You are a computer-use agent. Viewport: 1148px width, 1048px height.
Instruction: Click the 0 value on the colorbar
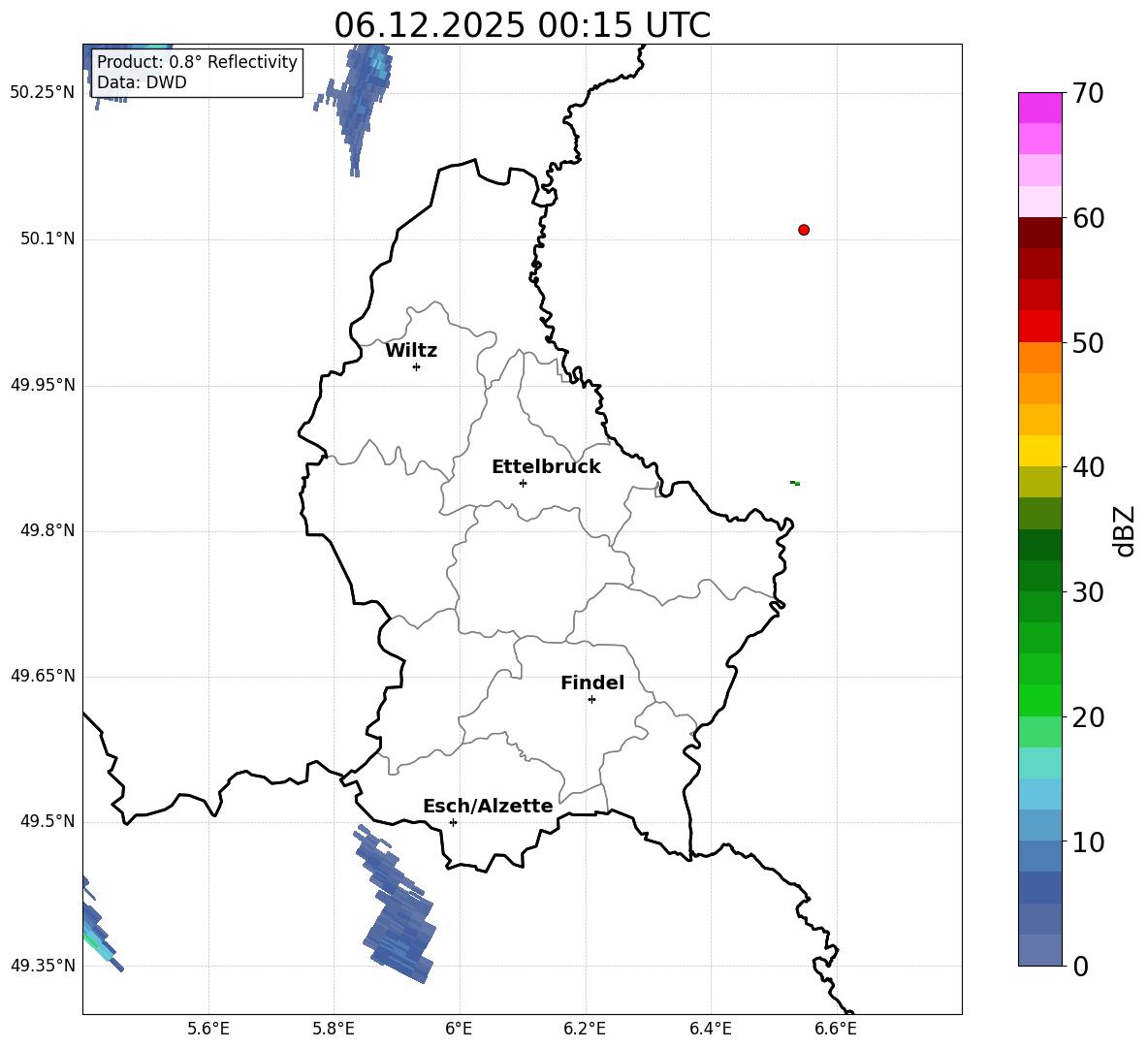click(1080, 967)
